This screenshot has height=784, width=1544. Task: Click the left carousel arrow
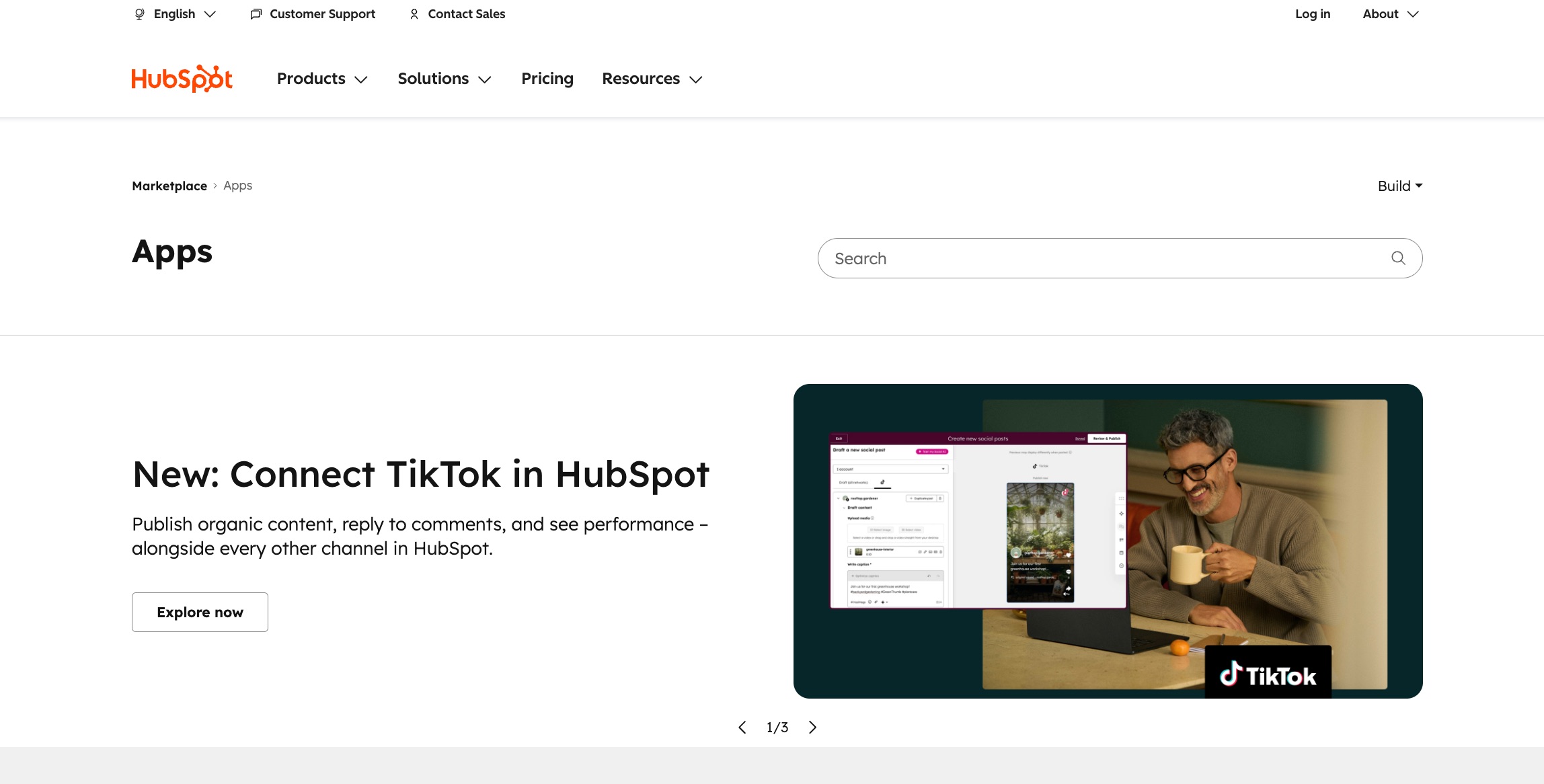[742, 728]
